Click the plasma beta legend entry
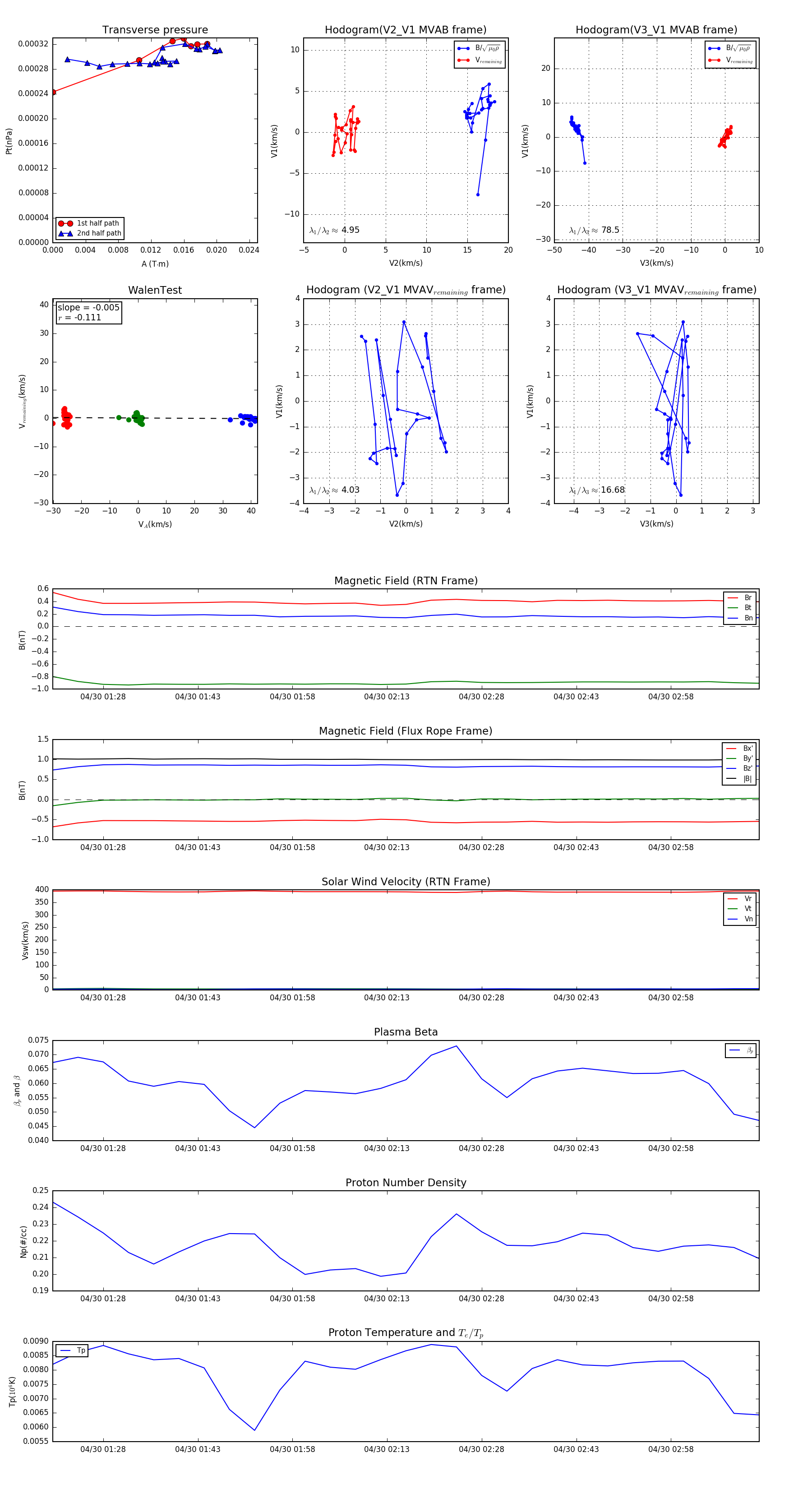 (741, 1050)
